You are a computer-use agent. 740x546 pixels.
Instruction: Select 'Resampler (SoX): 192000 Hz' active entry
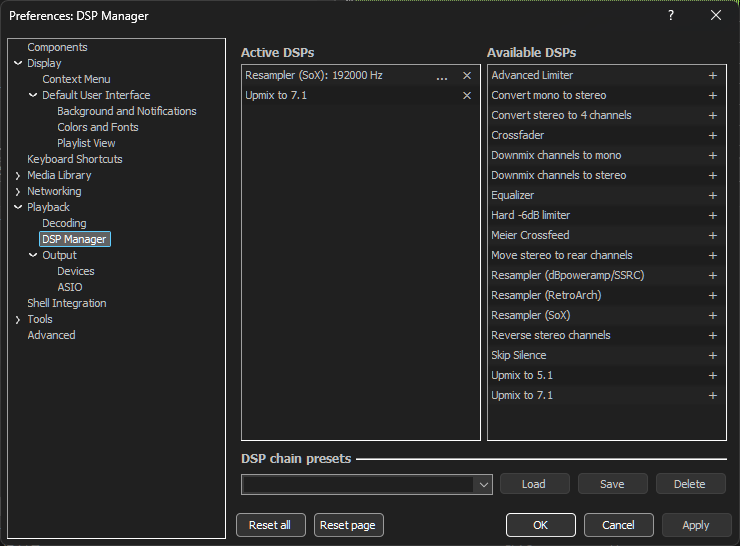314,76
